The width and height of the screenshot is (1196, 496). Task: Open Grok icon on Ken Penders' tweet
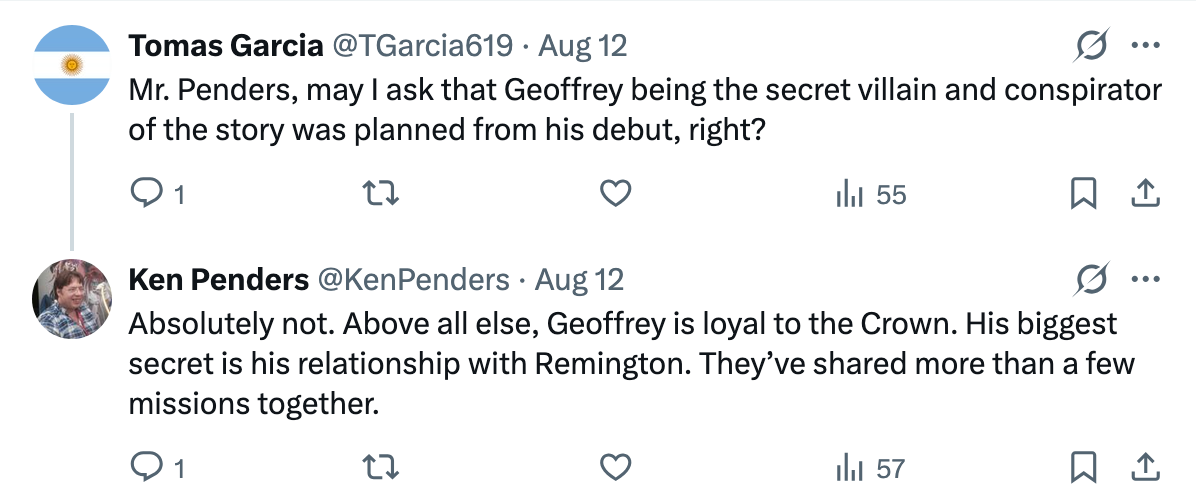click(x=1092, y=279)
